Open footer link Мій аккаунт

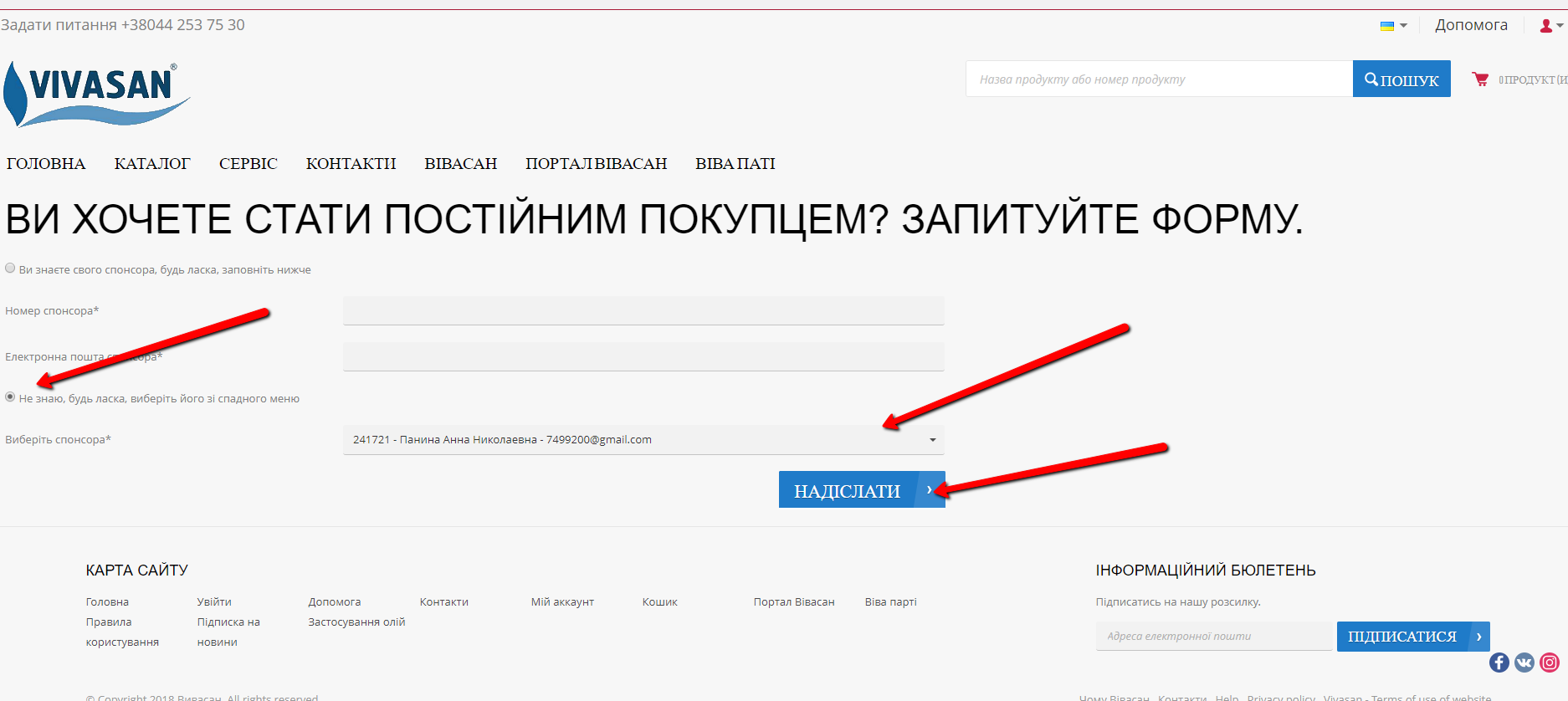562,602
